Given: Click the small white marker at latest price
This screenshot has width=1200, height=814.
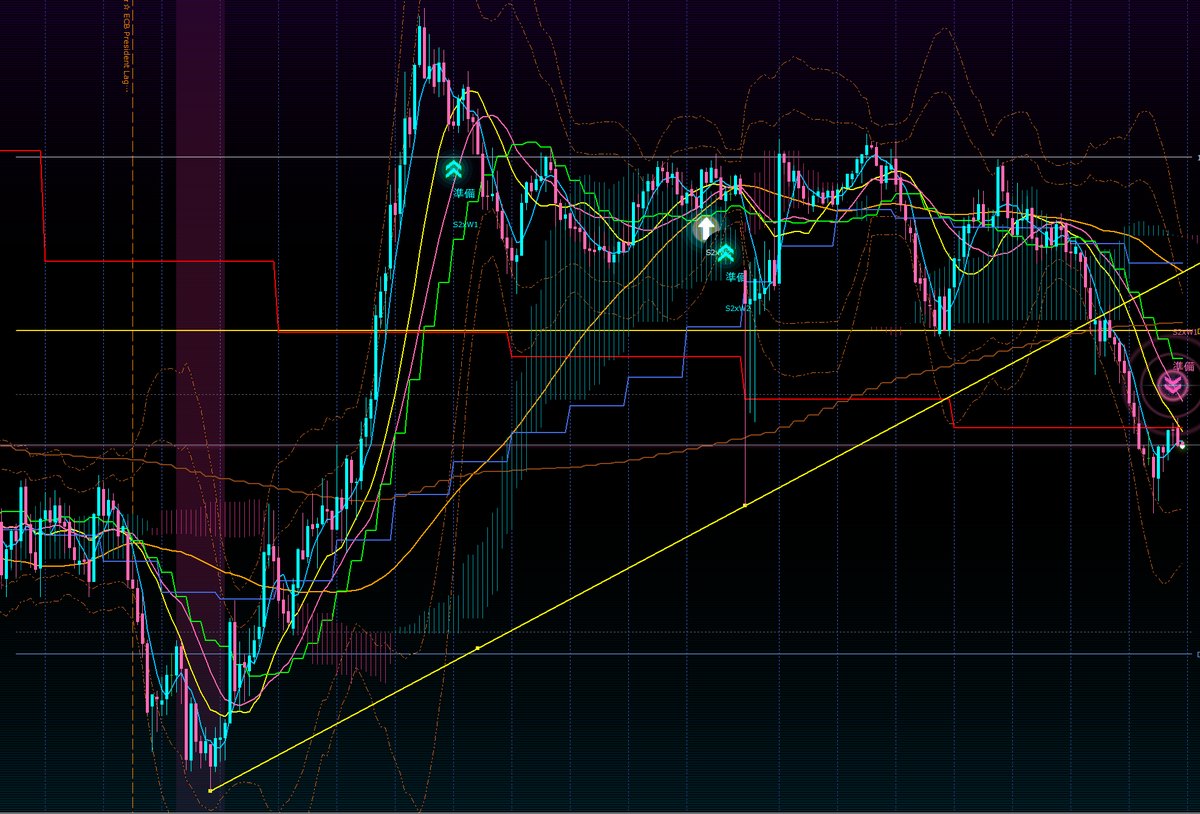Looking at the screenshot, I should pos(1182,444).
